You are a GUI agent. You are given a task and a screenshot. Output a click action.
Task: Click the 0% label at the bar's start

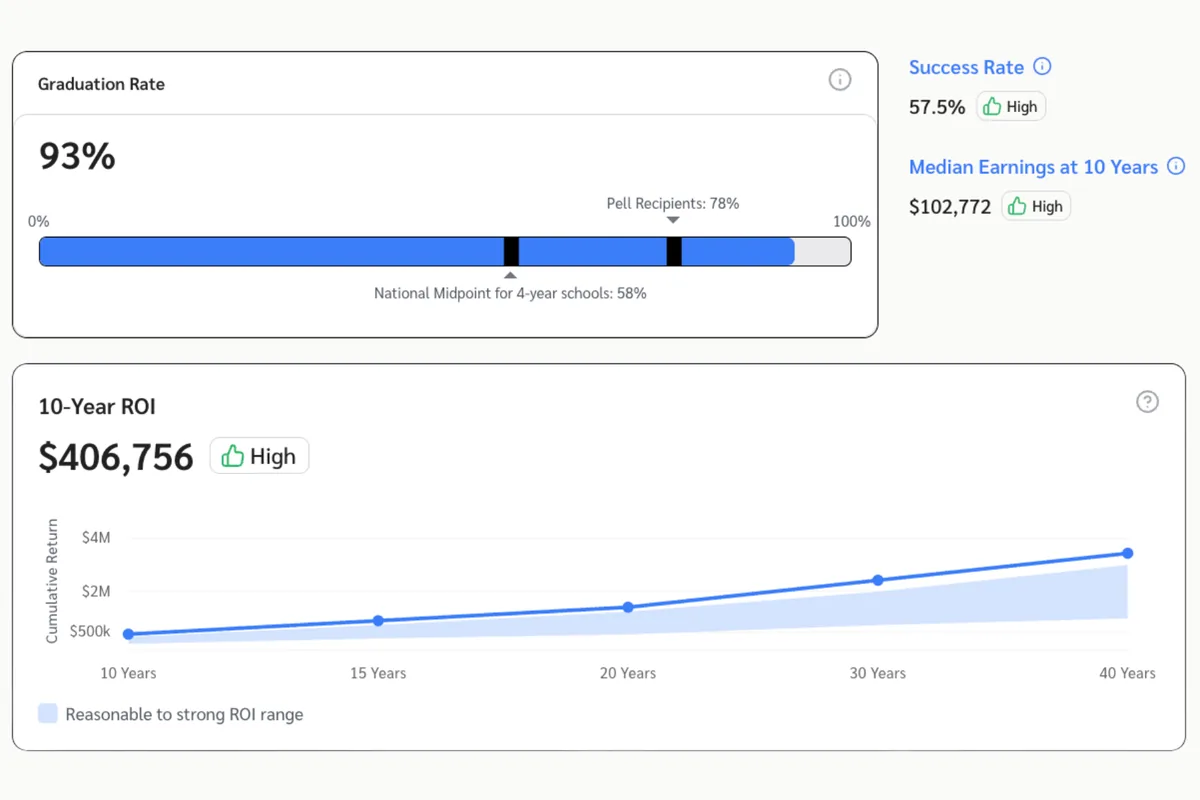39,221
